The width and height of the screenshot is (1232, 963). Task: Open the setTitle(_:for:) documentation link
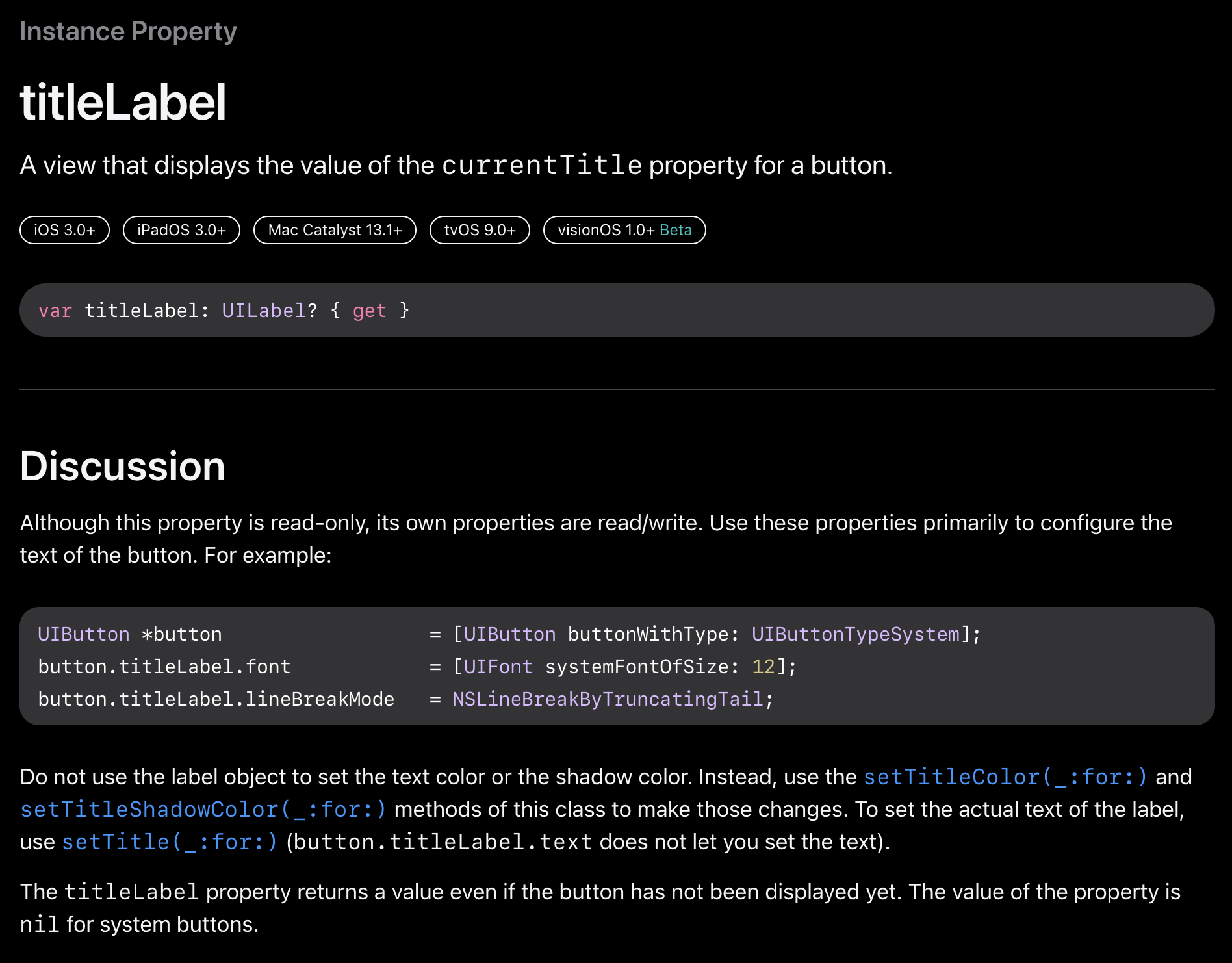[170, 842]
